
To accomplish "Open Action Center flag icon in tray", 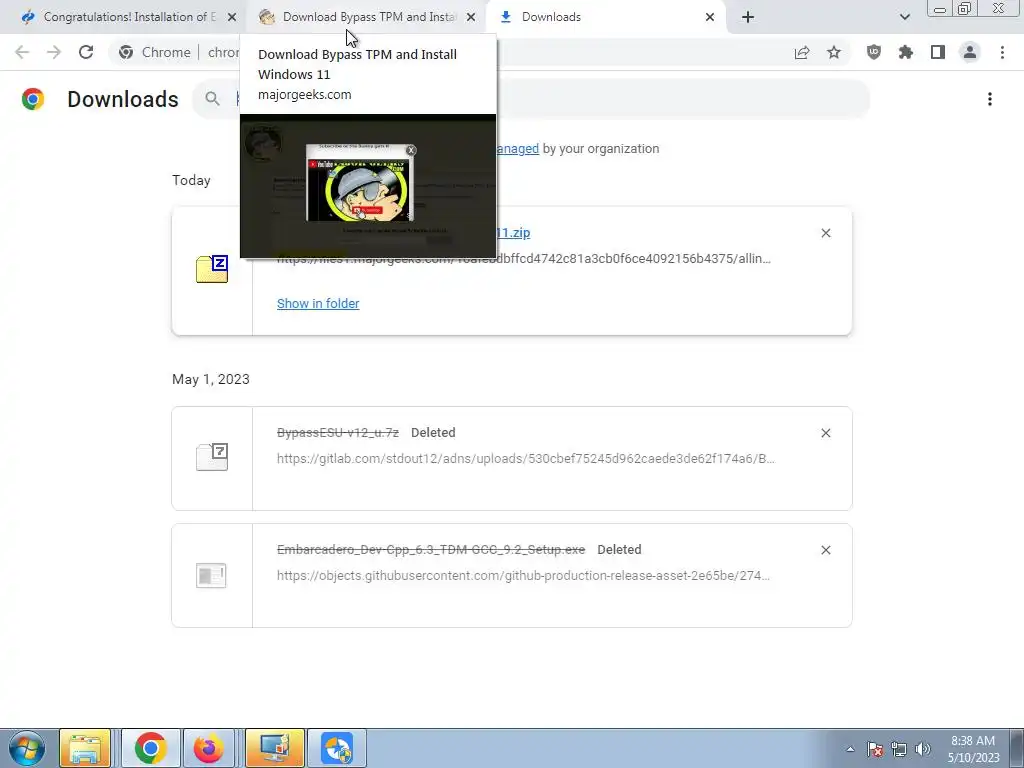I will [x=875, y=749].
